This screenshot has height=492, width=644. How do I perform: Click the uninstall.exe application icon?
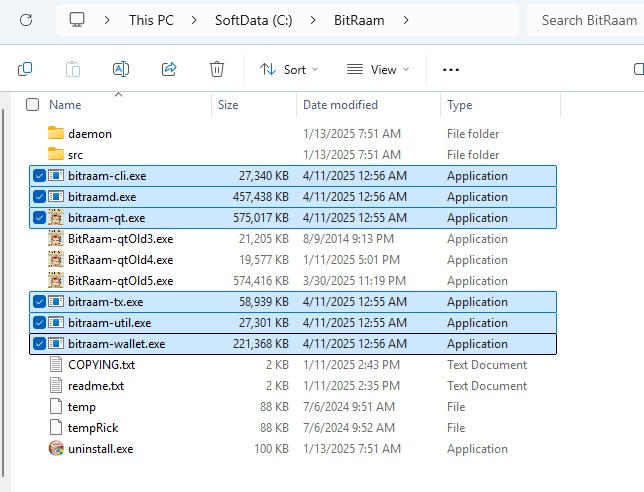click(x=56, y=448)
